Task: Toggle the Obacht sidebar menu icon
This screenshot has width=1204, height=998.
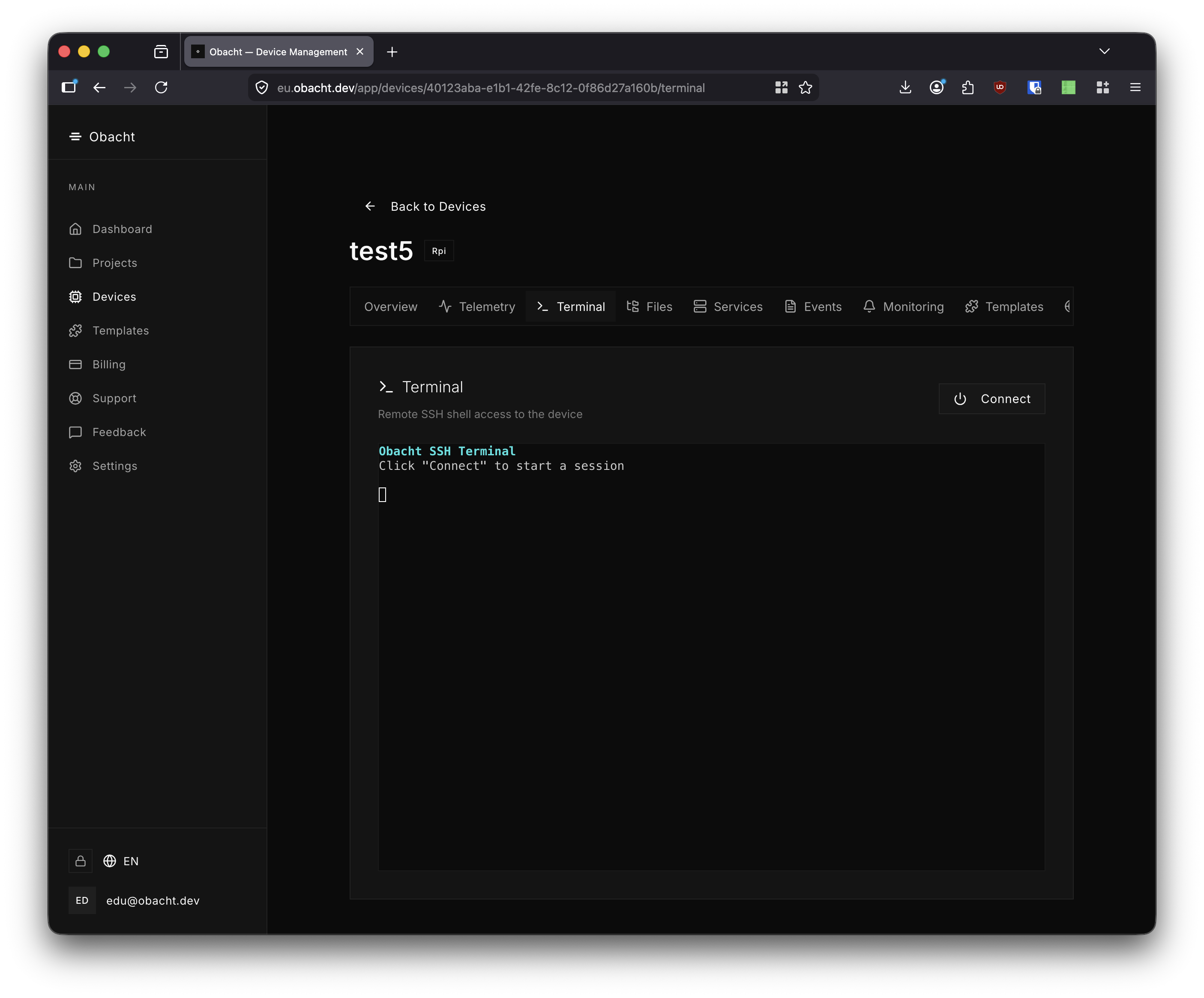Action: tap(75, 137)
